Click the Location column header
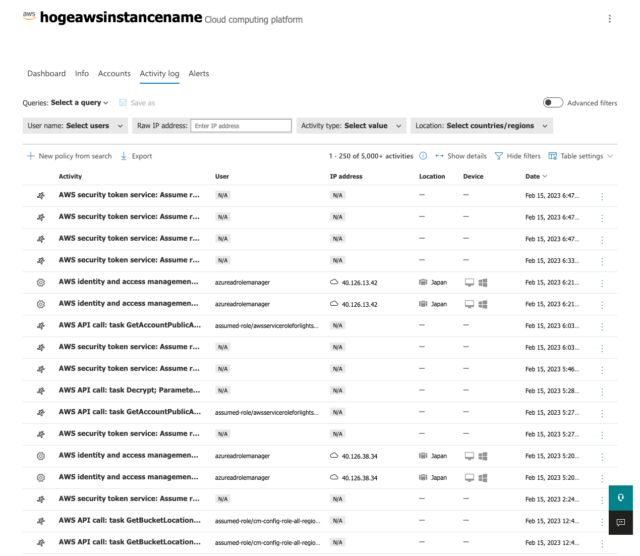This screenshot has width=640, height=556. pyautogui.click(x=432, y=176)
